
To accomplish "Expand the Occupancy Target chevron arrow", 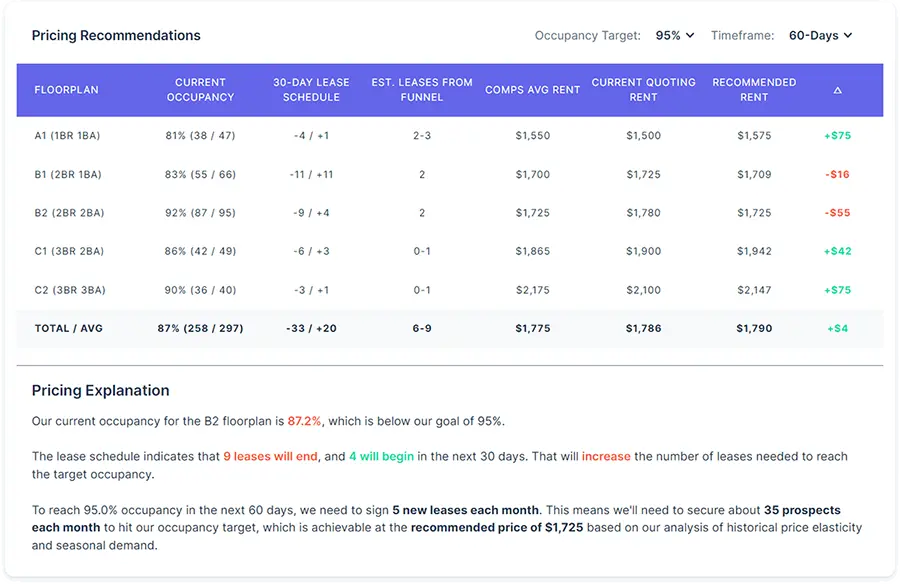I will coord(688,35).
